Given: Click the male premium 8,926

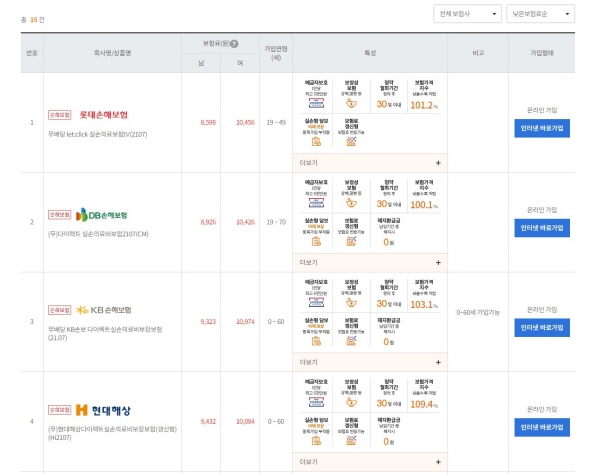Looking at the screenshot, I should pos(208,222).
